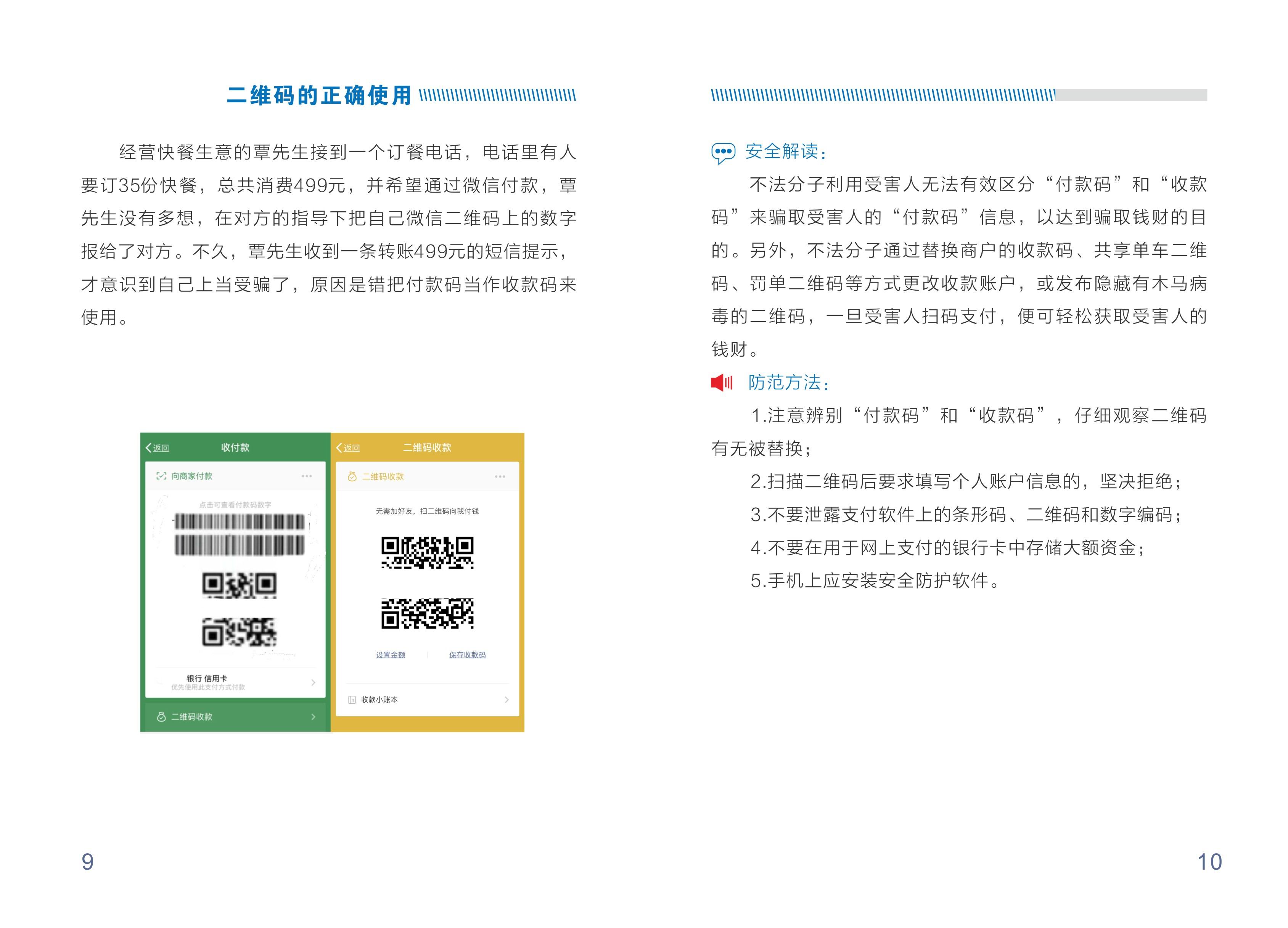Open three-dot menu on 向商家付款 card

307,476
